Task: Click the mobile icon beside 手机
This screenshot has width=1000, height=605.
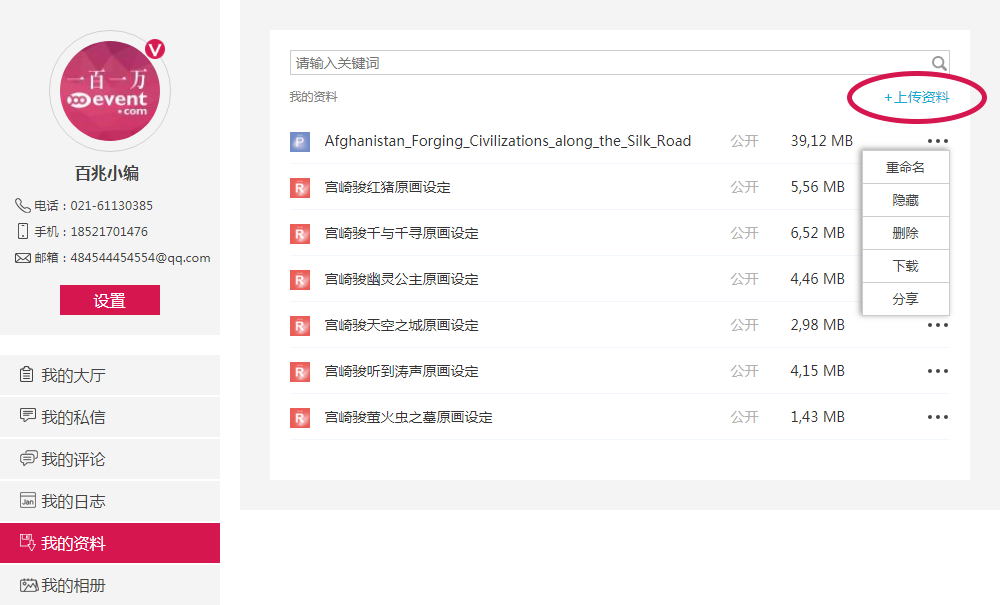Action: (x=23, y=231)
